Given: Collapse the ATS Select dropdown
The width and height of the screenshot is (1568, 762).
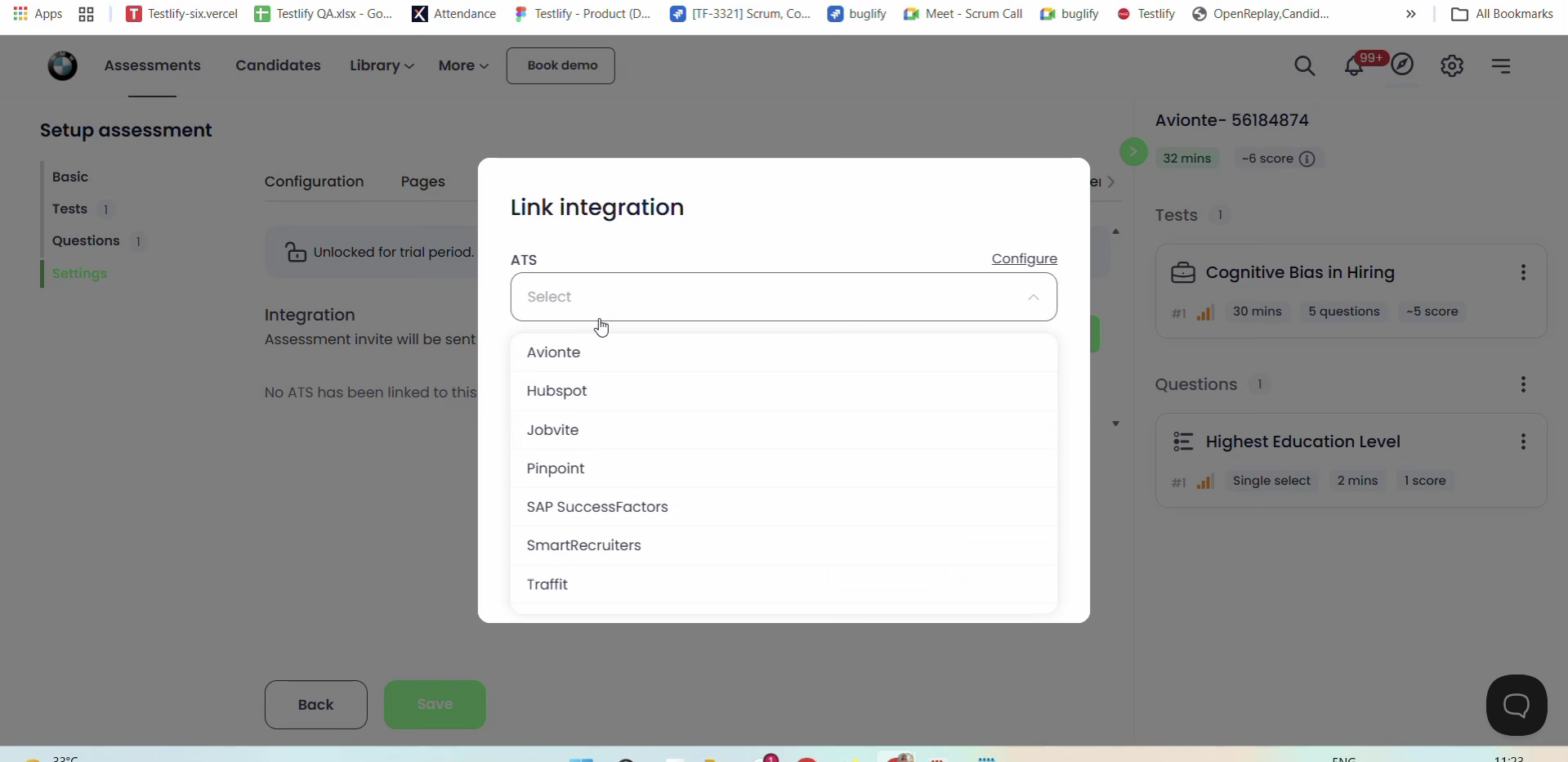Looking at the screenshot, I should pos(1033,297).
